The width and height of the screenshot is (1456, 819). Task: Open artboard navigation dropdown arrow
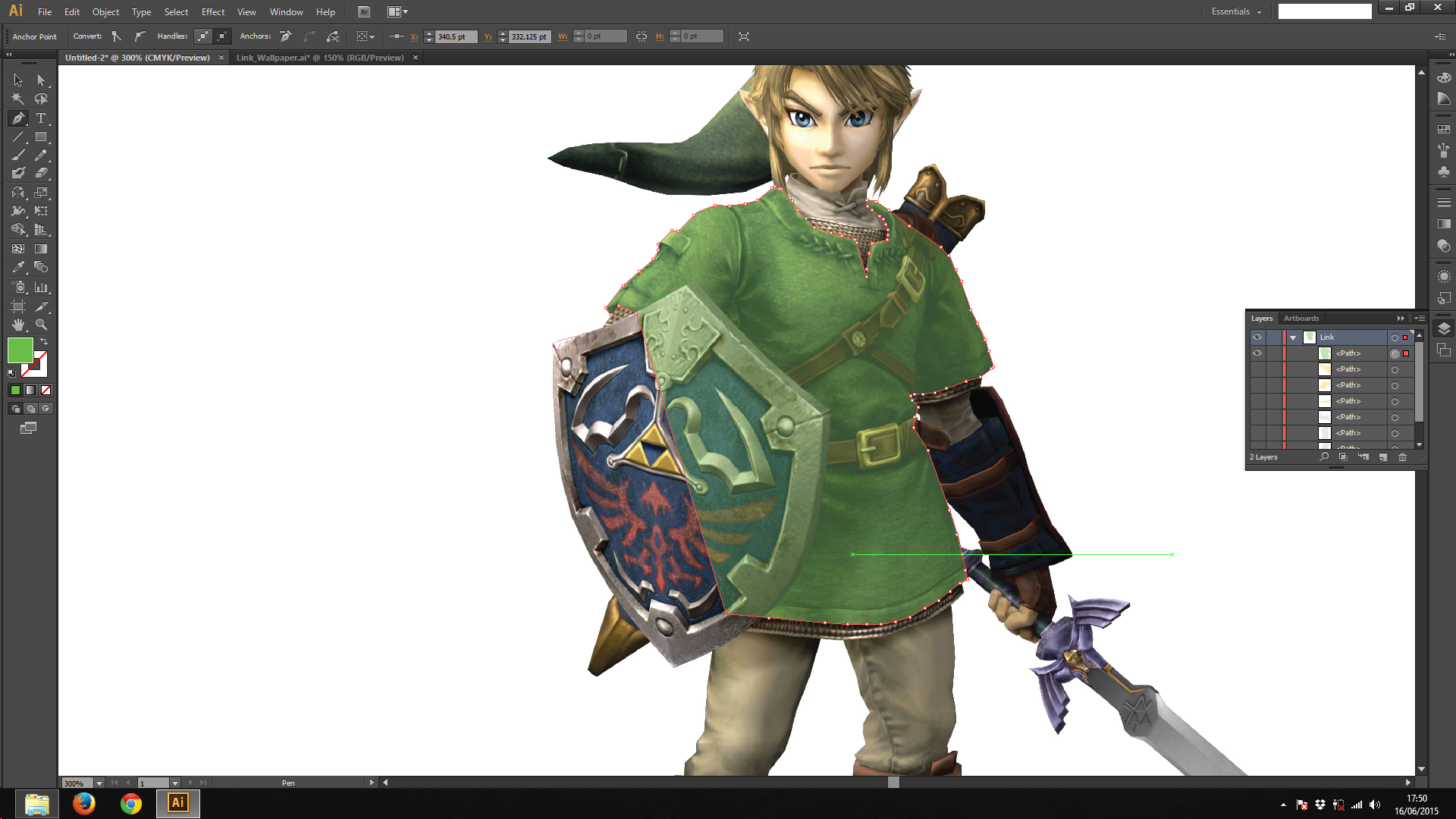pos(175,783)
